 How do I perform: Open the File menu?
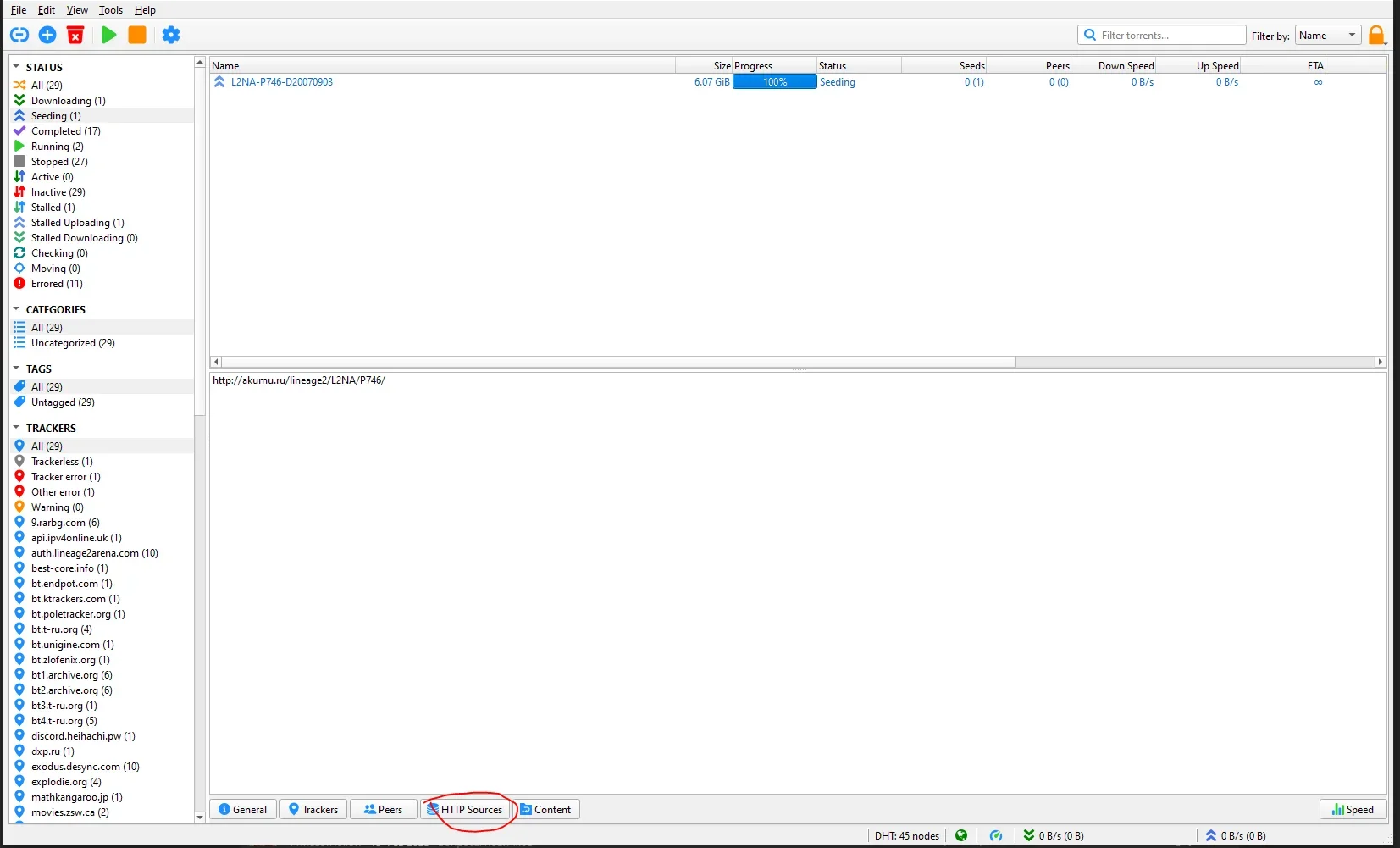pos(19,10)
